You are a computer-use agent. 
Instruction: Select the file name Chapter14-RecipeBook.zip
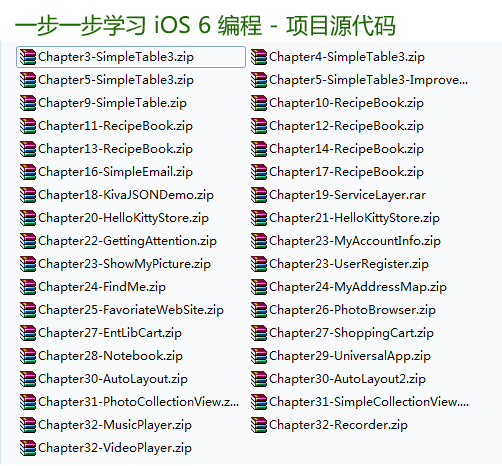pos(346,149)
